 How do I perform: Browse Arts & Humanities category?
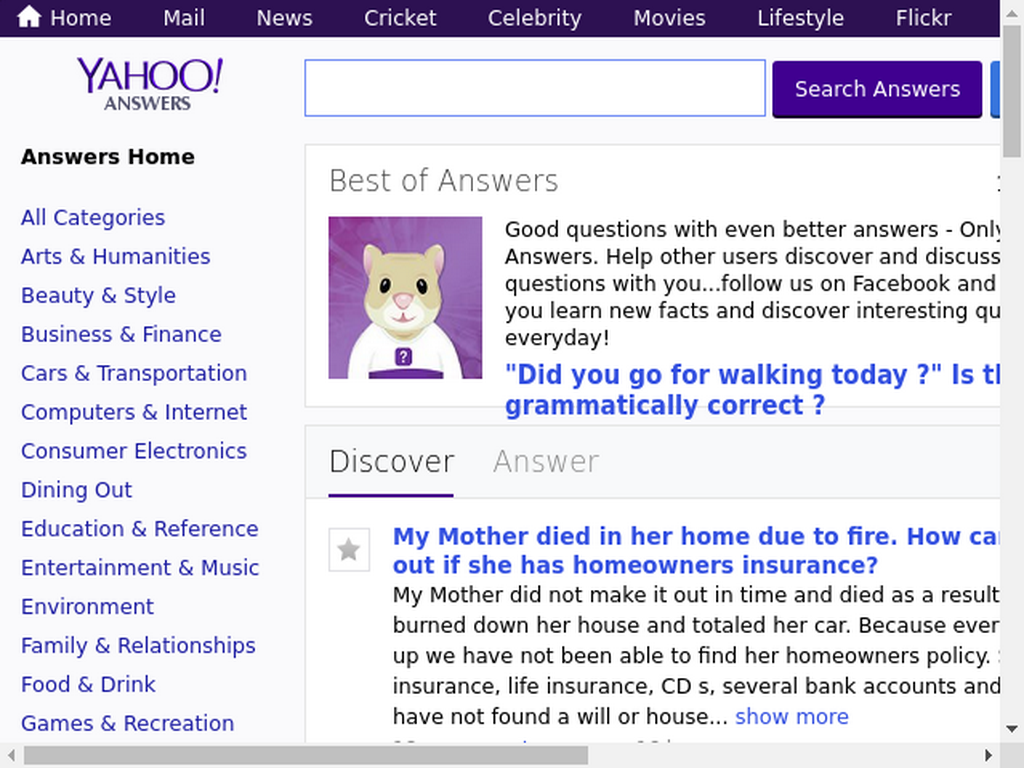[x=116, y=257]
